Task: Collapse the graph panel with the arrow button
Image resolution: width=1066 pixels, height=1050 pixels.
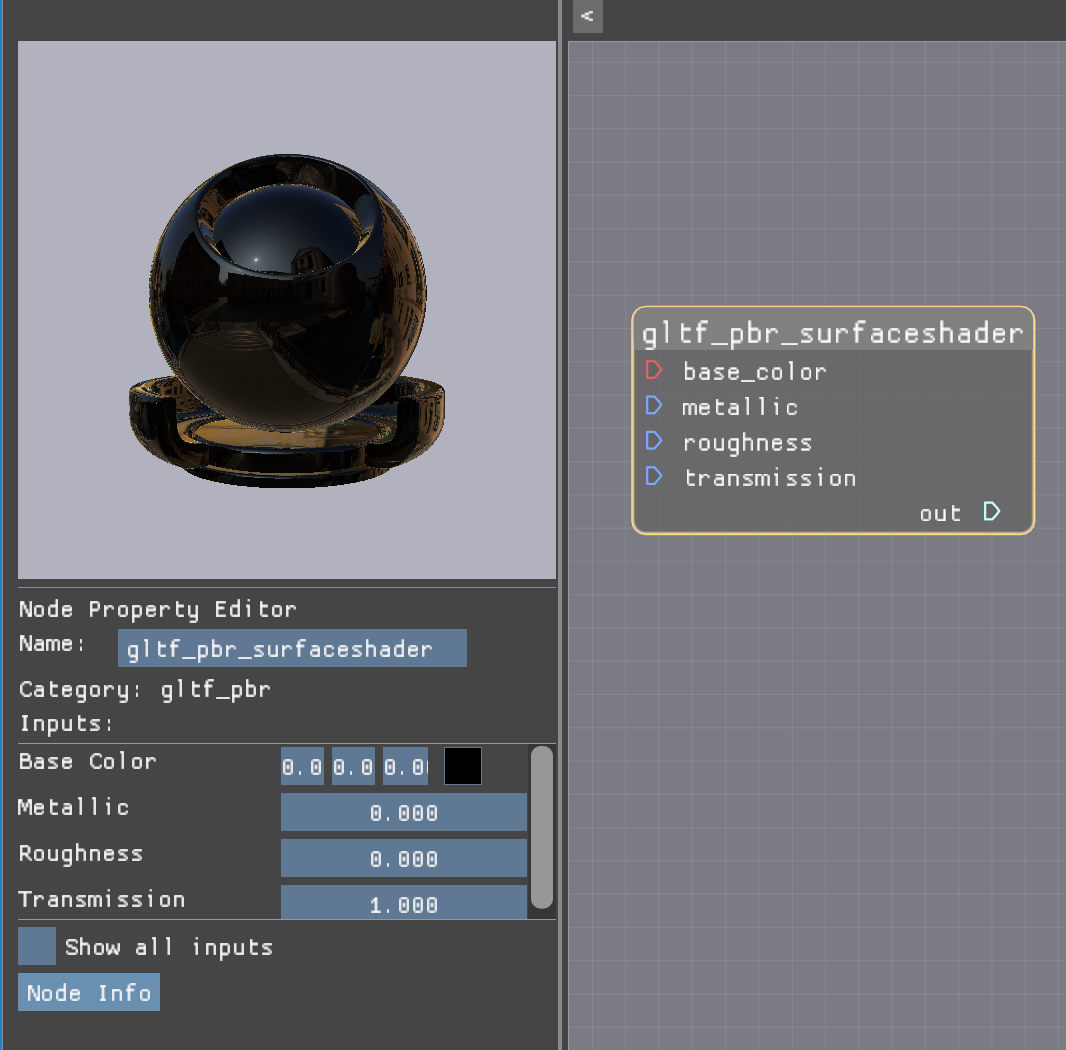Action: [x=587, y=16]
